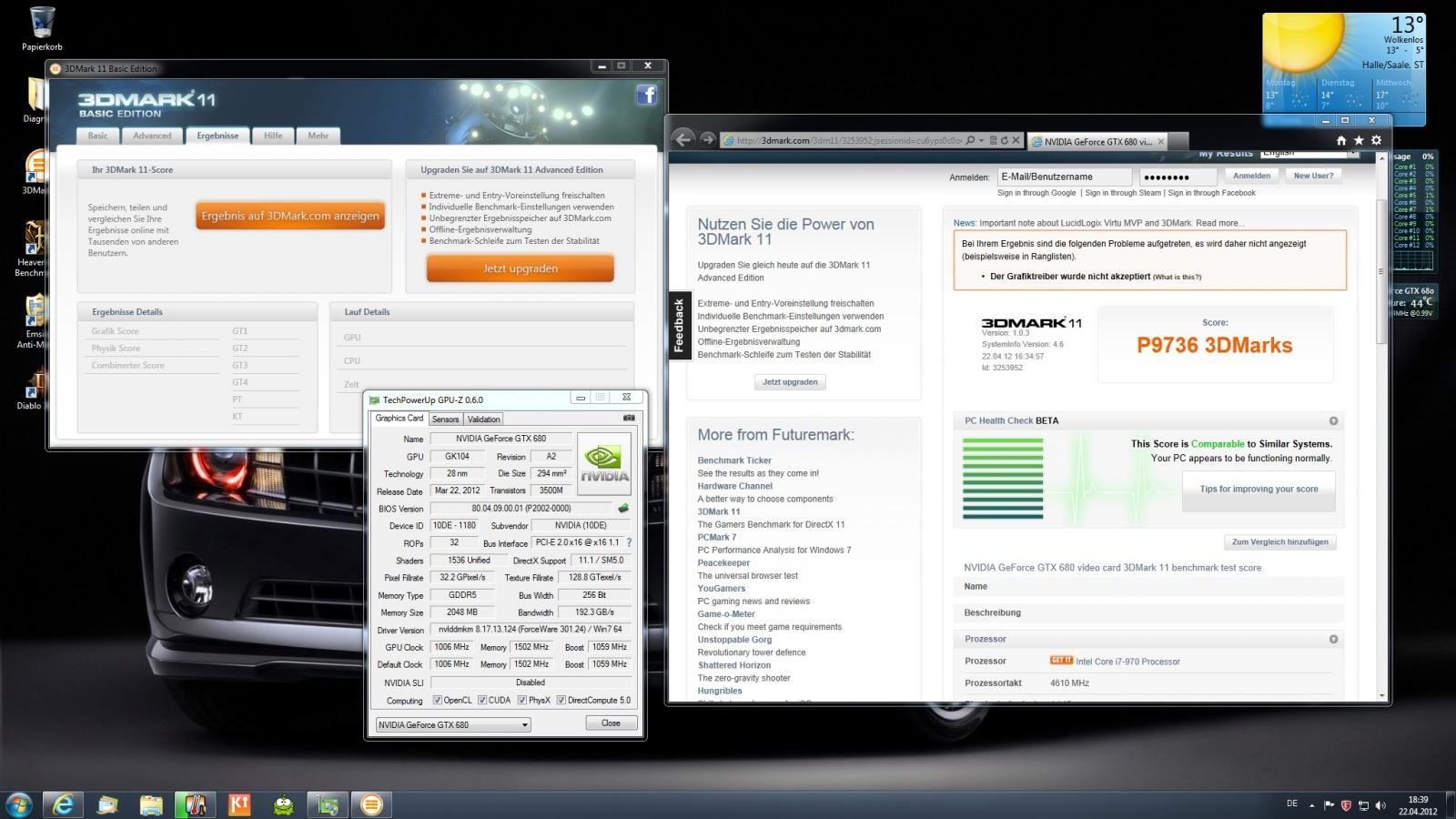The height and width of the screenshot is (819, 1456).
Task: Collapse the Prozessor section
Action: [x=1333, y=639]
